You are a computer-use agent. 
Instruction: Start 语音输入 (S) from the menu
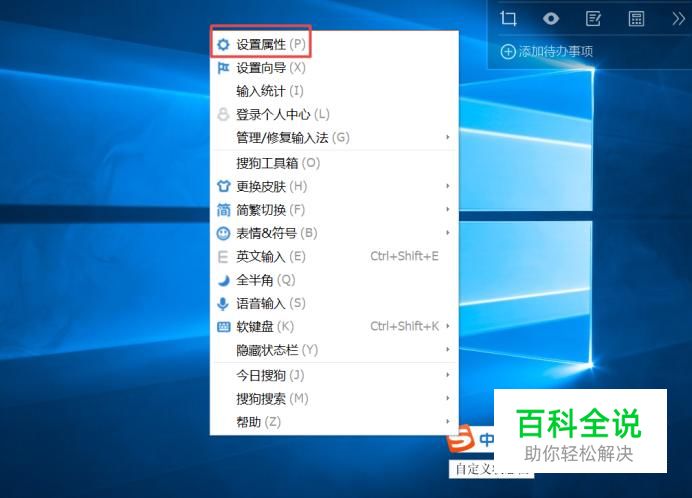tap(334, 303)
